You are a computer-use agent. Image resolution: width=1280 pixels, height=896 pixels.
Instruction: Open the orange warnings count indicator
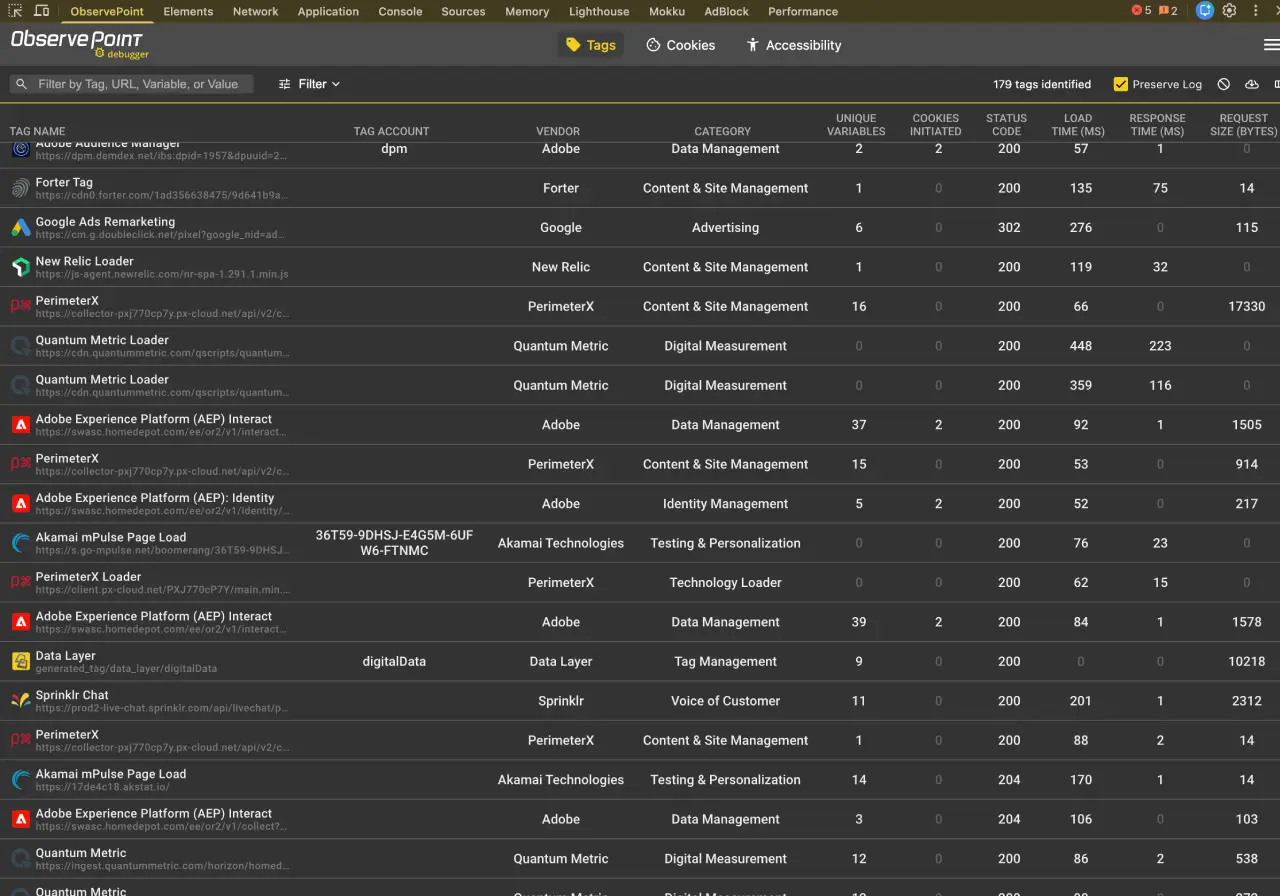1168,11
